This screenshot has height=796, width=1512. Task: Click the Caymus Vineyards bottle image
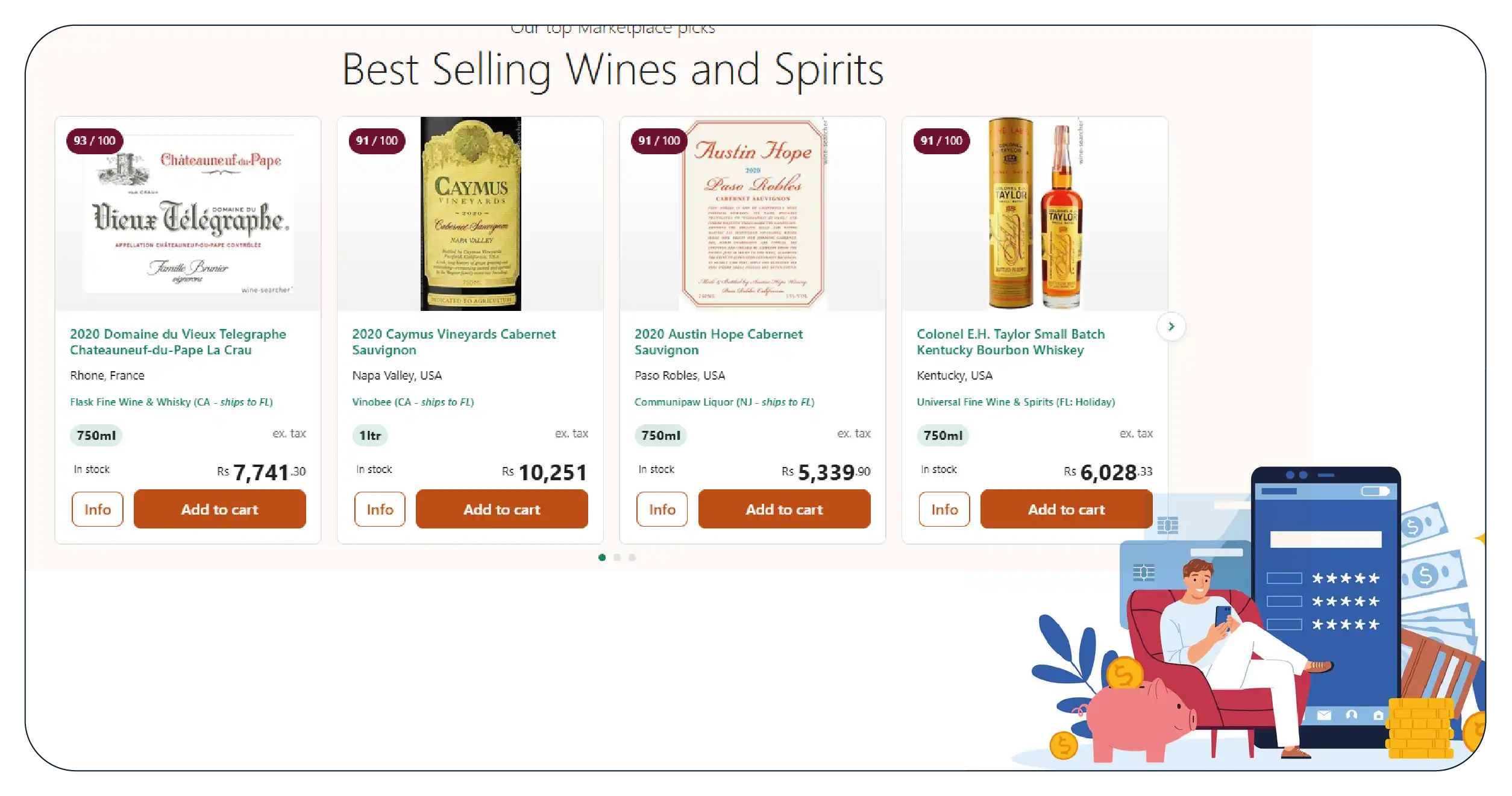471,215
